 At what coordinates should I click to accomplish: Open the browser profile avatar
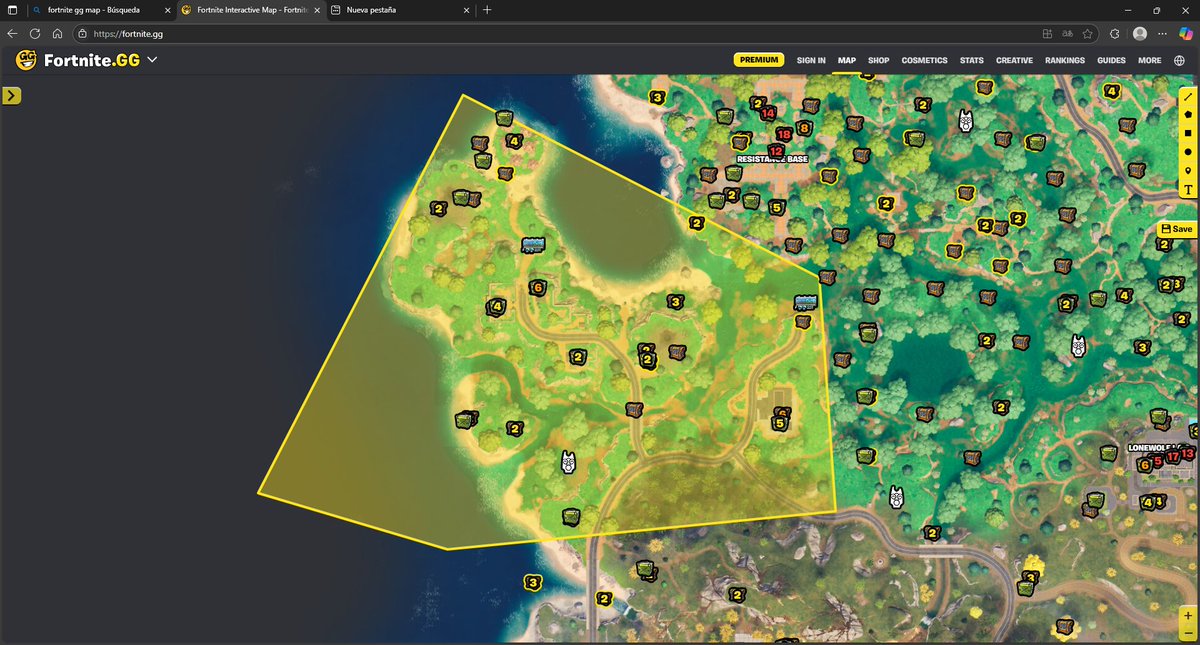pos(1140,33)
